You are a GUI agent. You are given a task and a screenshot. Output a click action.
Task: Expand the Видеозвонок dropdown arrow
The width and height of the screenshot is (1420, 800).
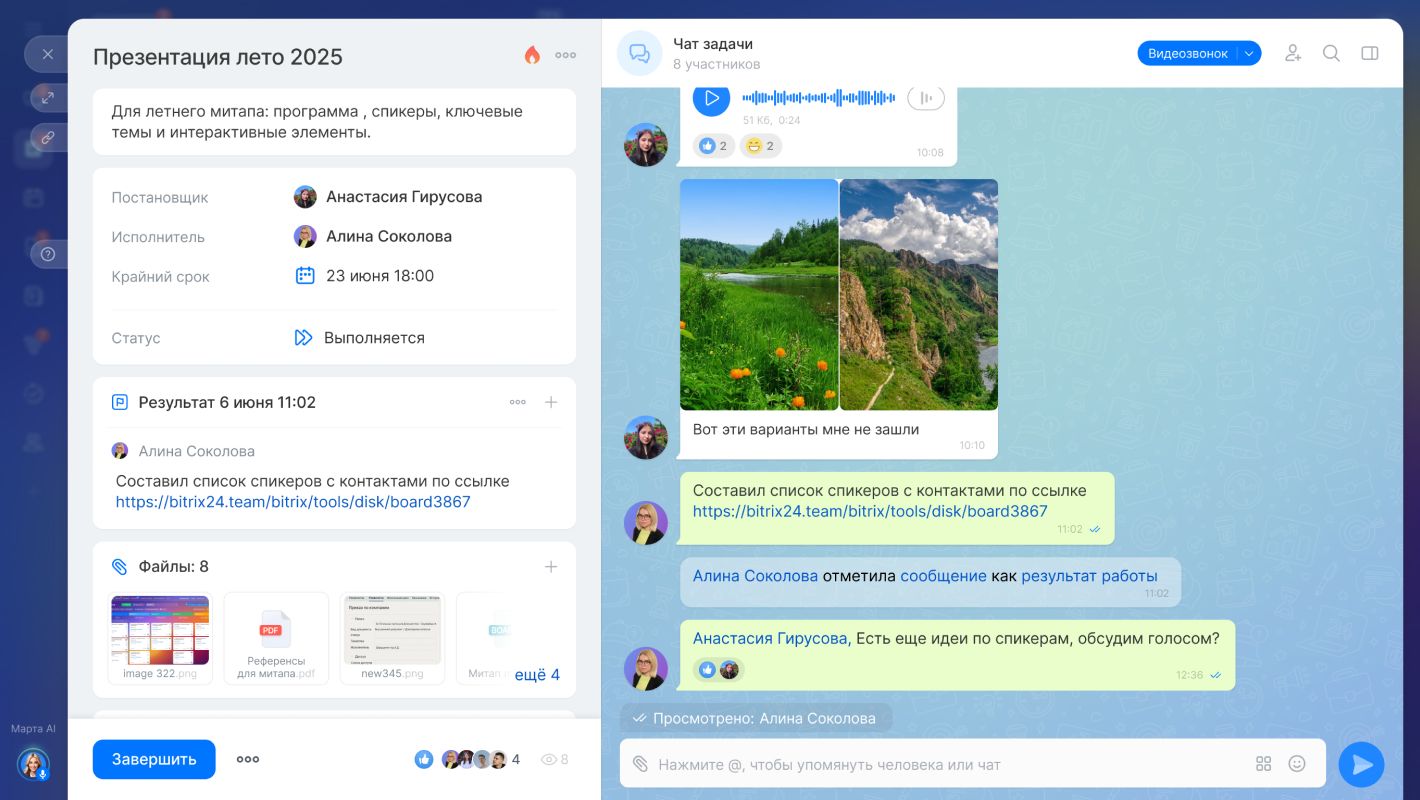click(x=1249, y=54)
